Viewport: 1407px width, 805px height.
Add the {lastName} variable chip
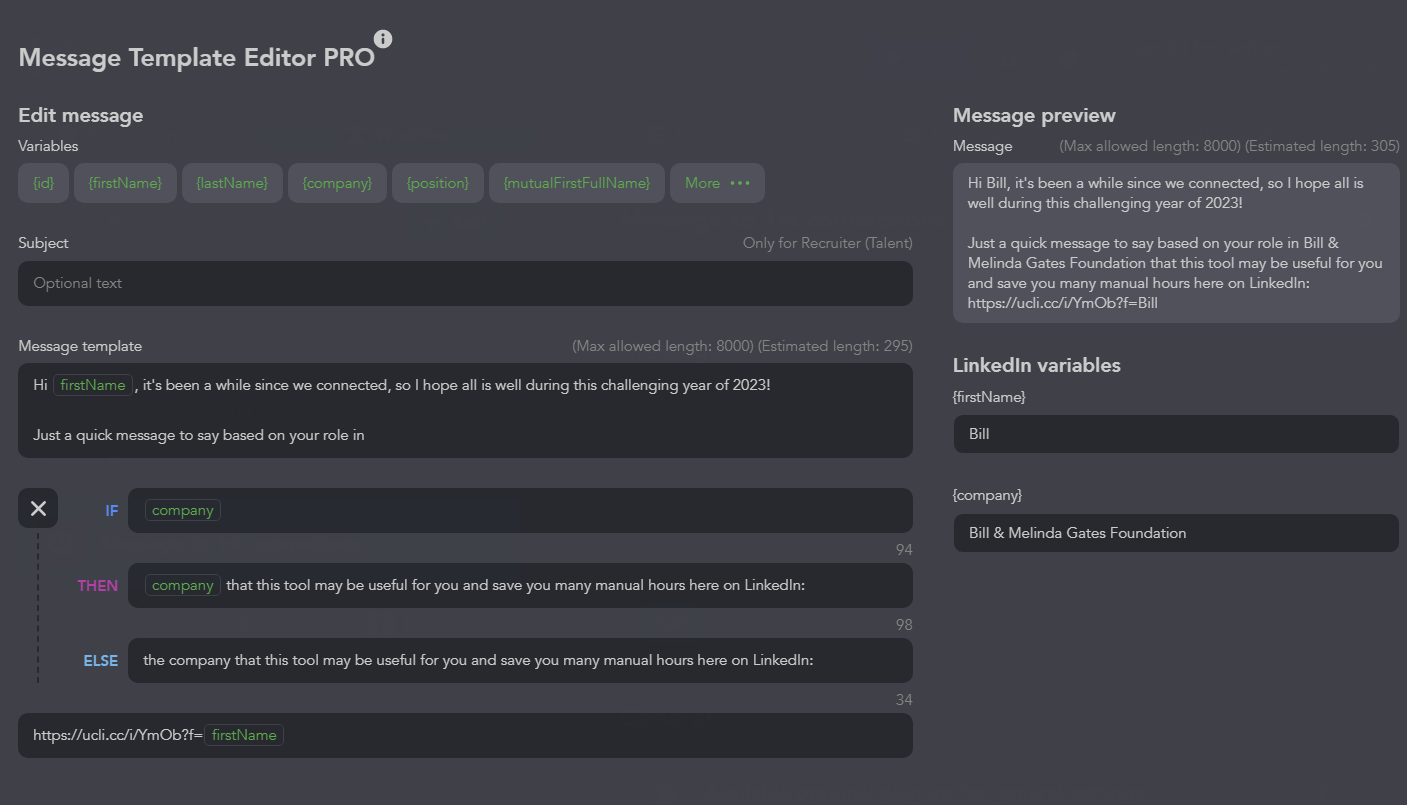(x=232, y=183)
